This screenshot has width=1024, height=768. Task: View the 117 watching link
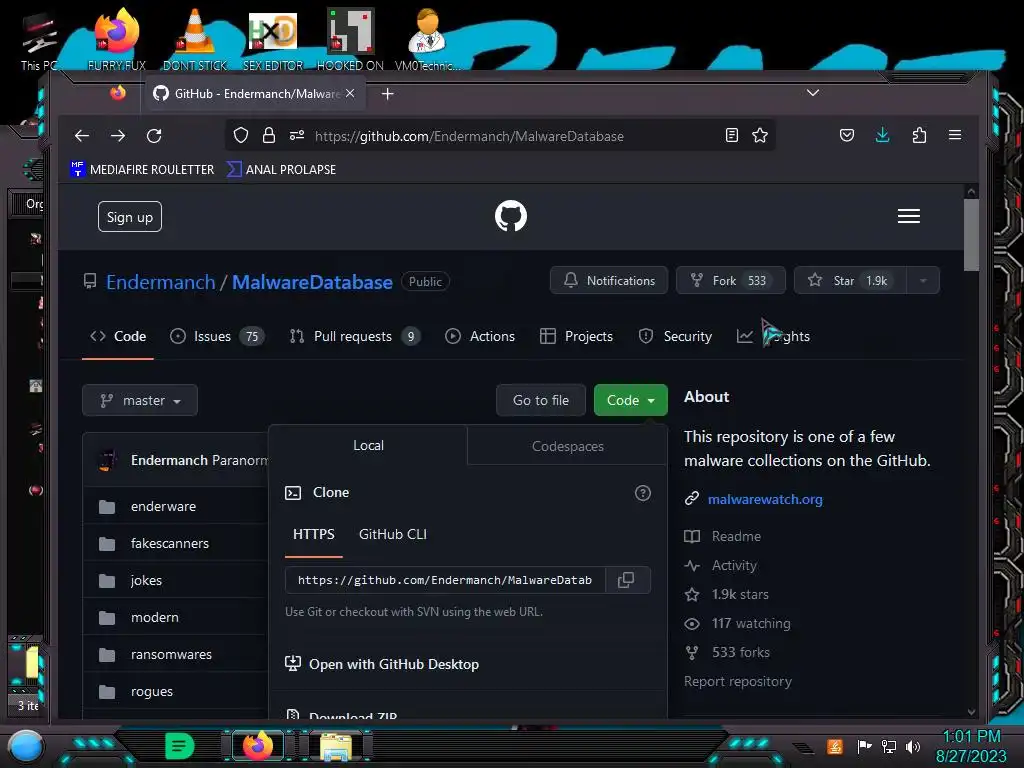click(x=737, y=624)
